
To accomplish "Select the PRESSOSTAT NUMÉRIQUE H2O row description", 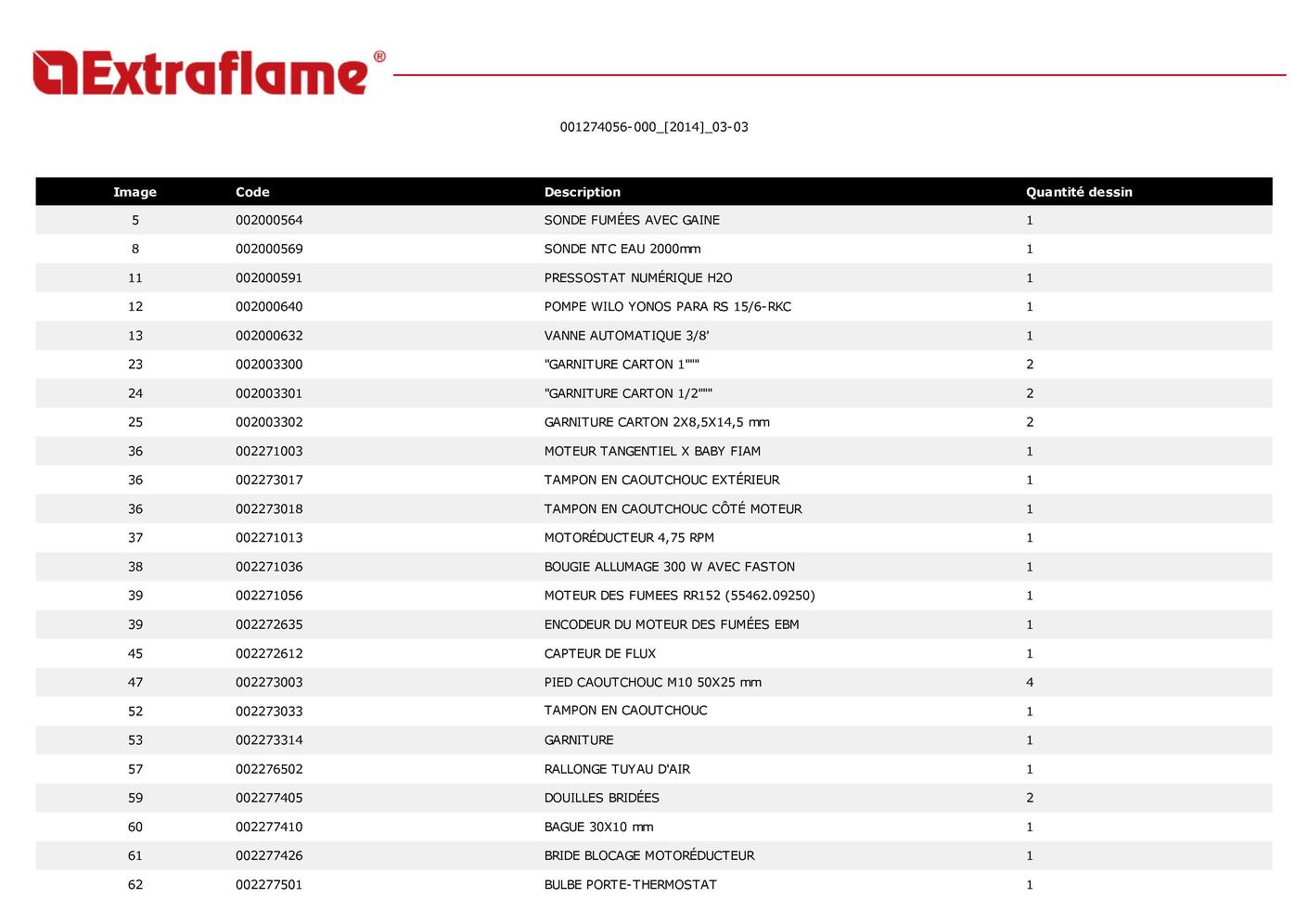I will [x=637, y=277].
